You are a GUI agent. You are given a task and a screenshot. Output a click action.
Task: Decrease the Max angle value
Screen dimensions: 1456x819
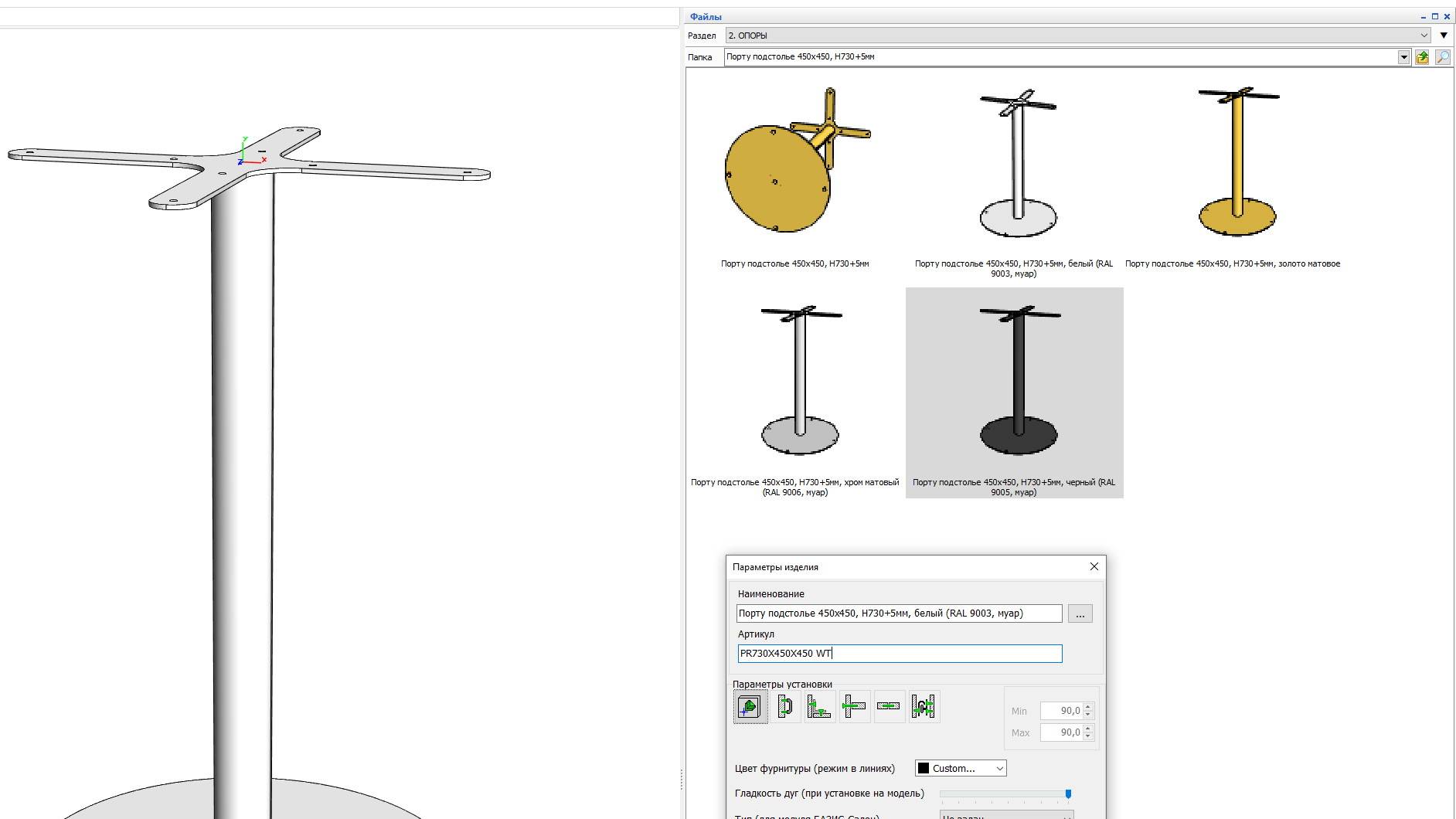coord(1088,736)
